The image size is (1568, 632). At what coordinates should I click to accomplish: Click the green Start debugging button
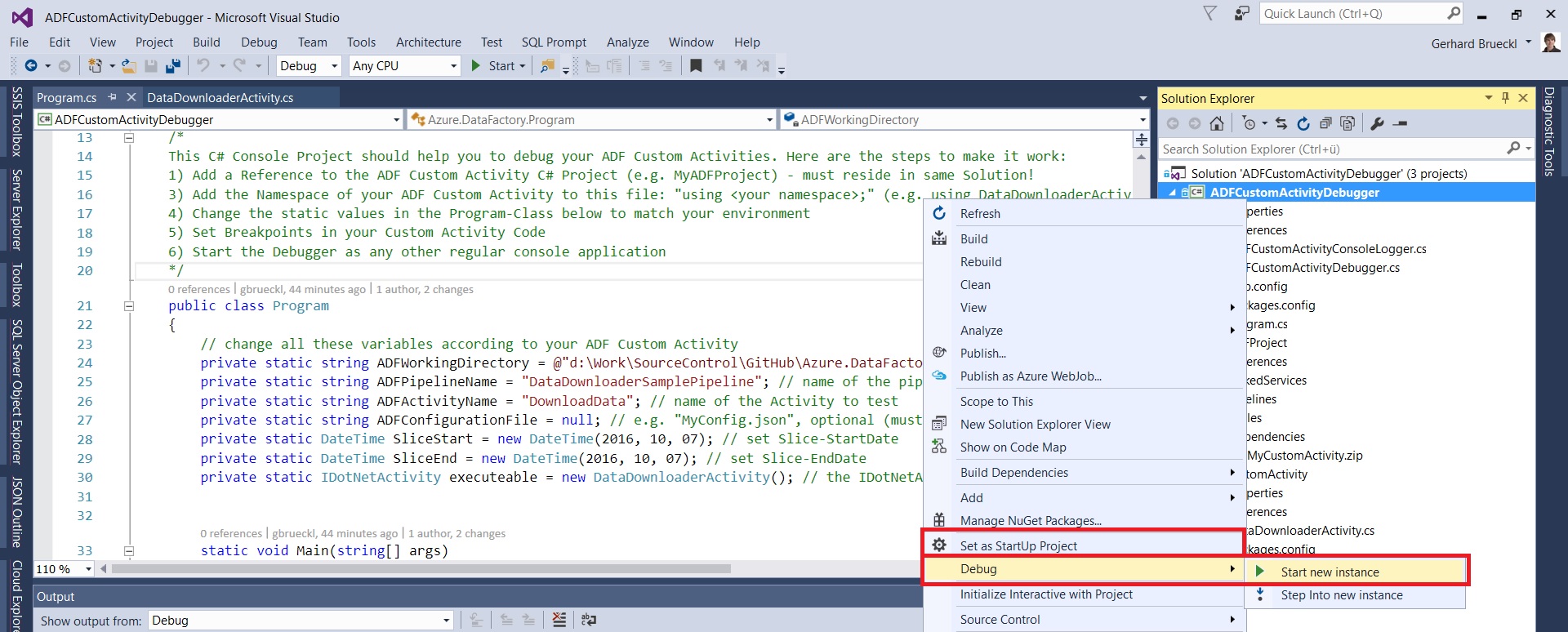coord(492,65)
